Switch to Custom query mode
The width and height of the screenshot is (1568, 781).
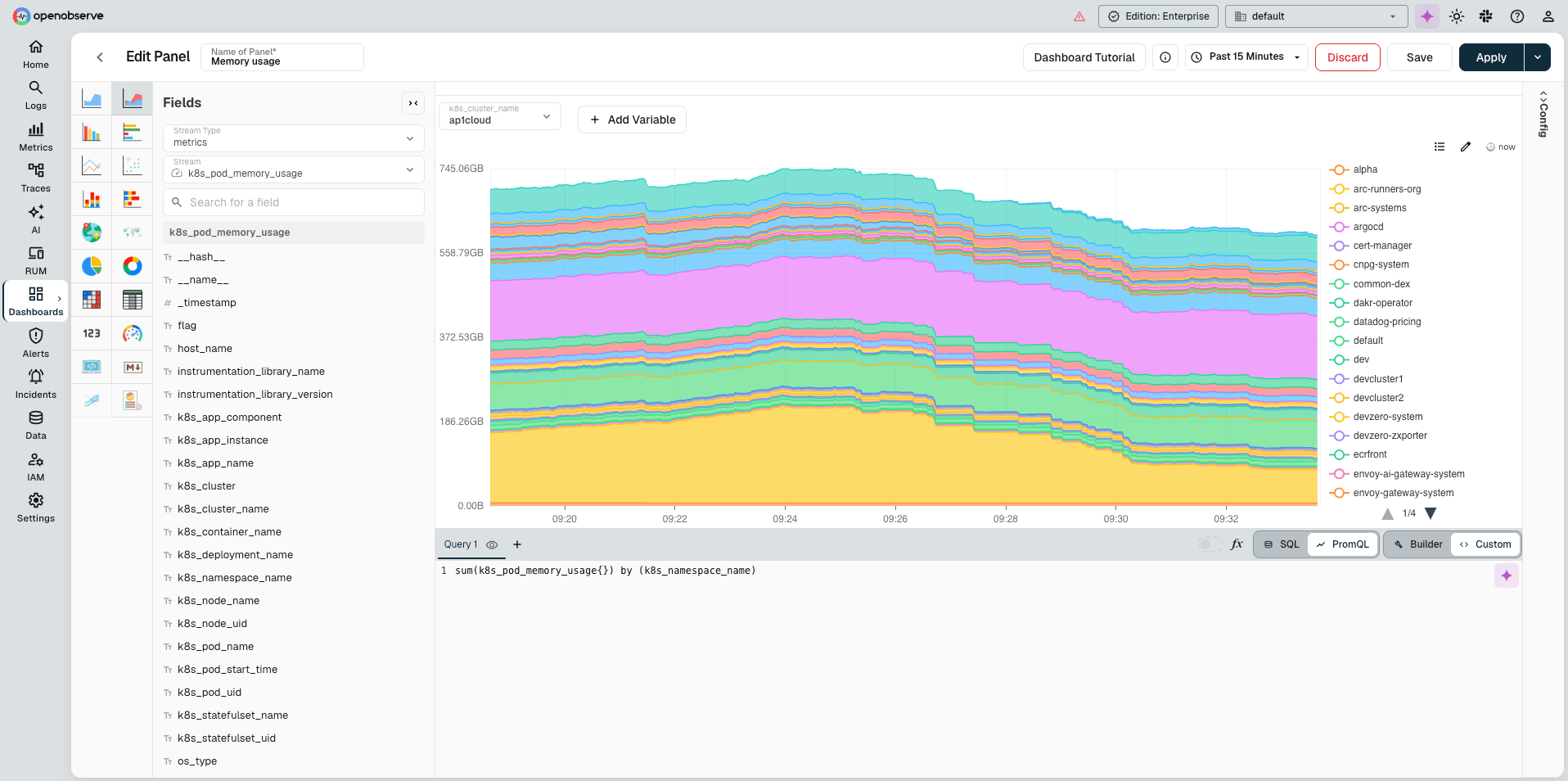tap(1485, 544)
